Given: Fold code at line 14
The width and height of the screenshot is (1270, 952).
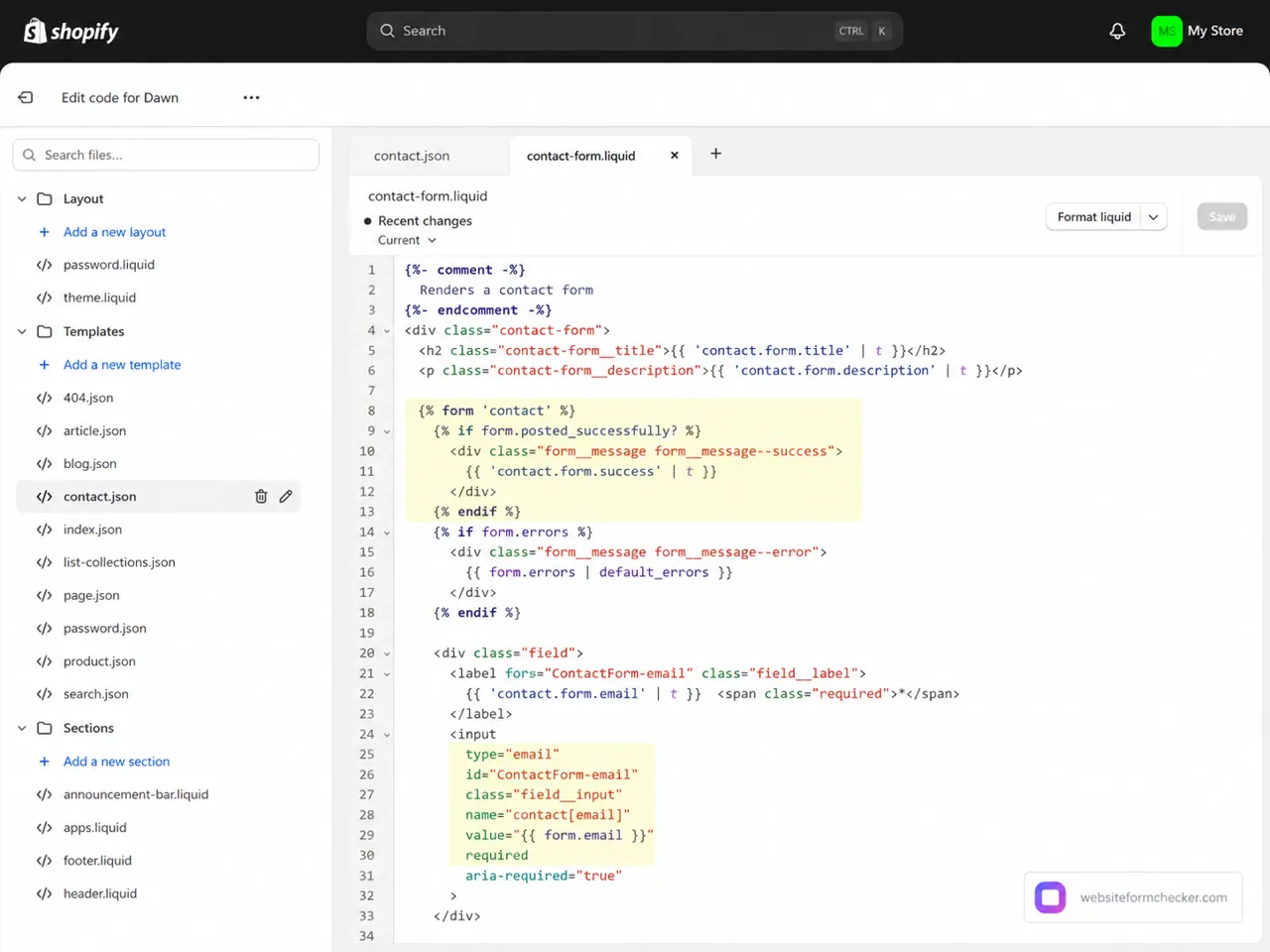Looking at the screenshot, I should [387, 533].
